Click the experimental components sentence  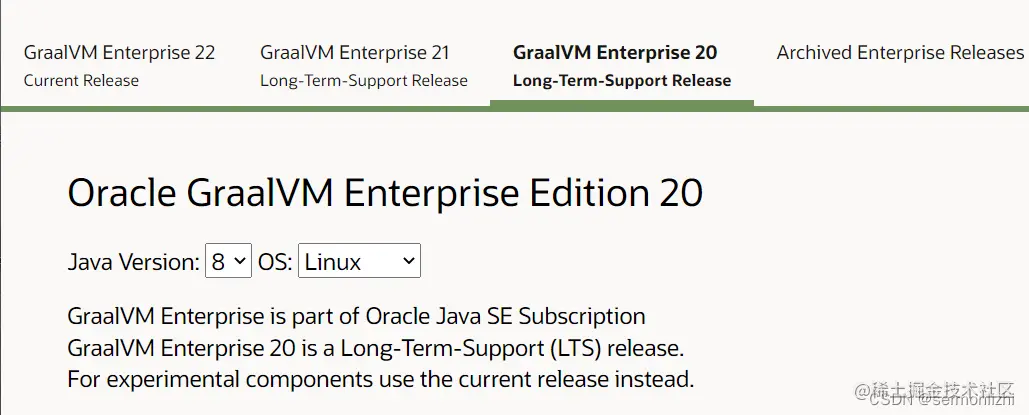[380, 380]
